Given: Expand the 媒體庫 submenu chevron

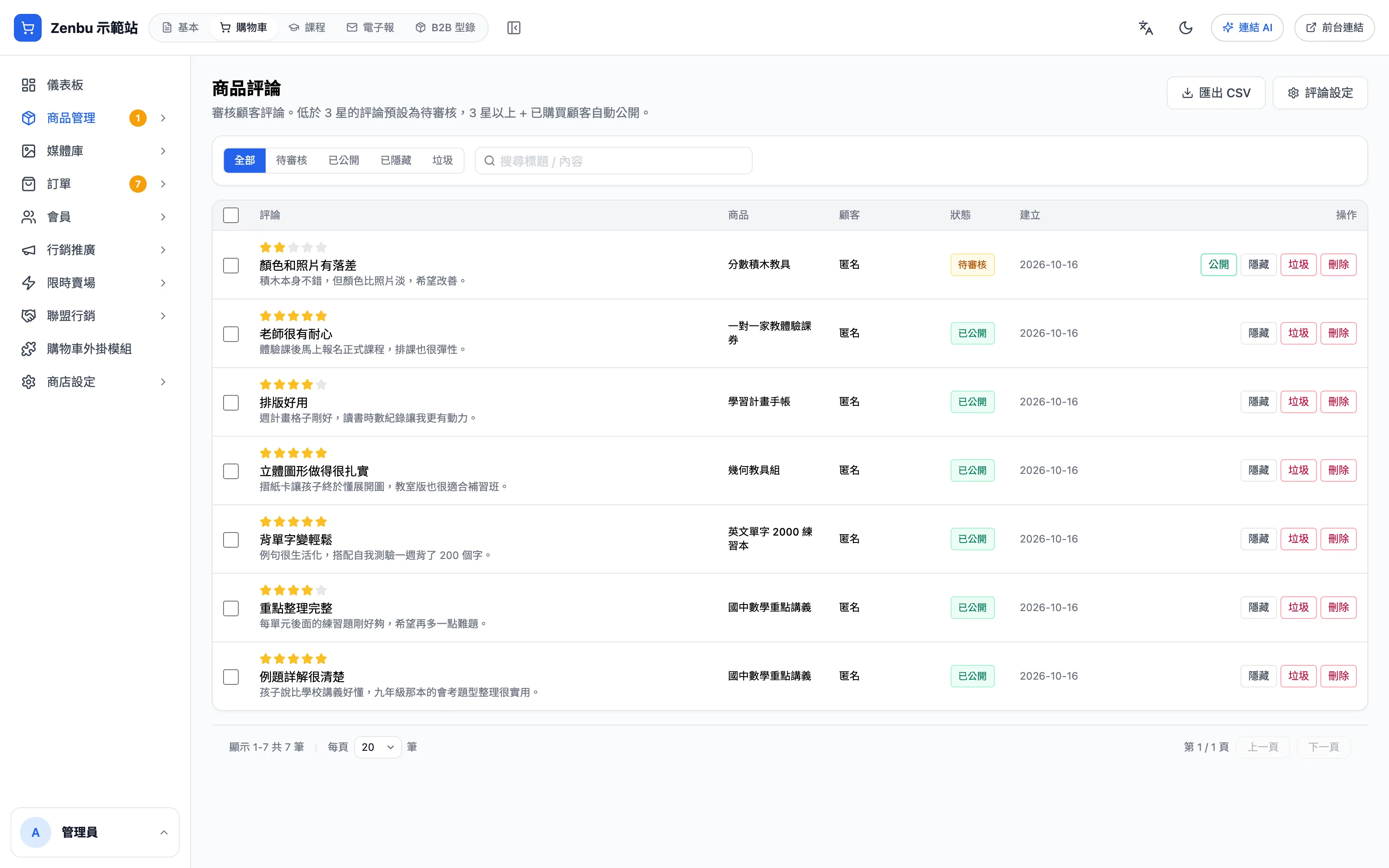Looking at the screenshot, I should (163, 151).
